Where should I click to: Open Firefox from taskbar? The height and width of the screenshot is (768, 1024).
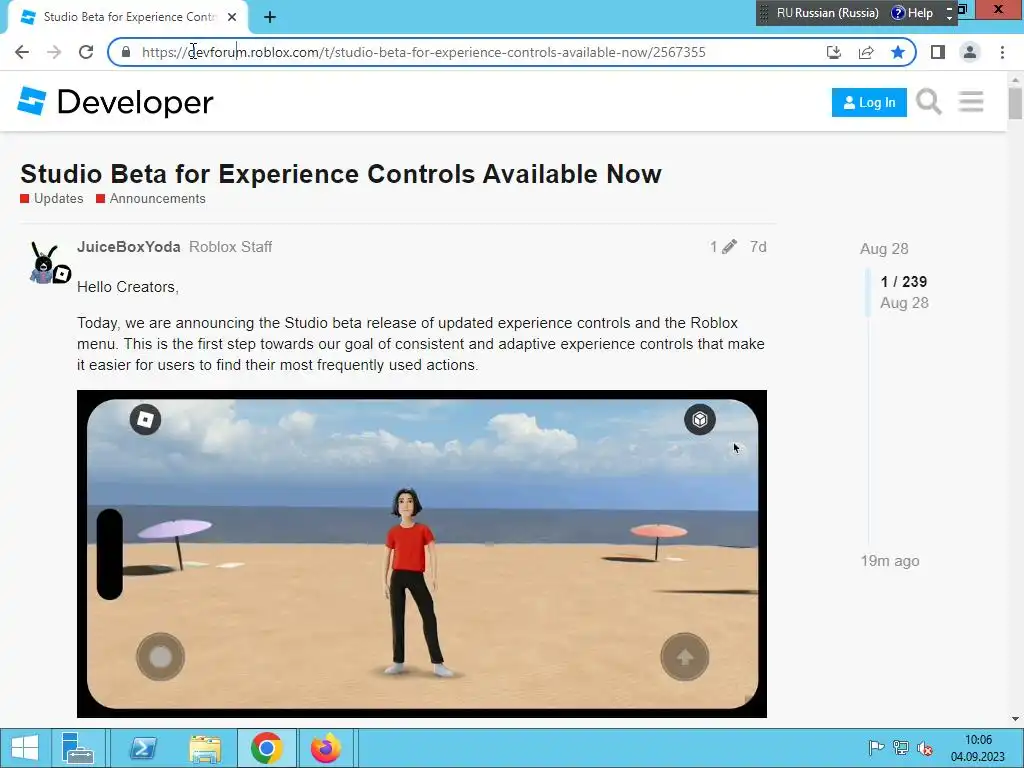[326, 748]
